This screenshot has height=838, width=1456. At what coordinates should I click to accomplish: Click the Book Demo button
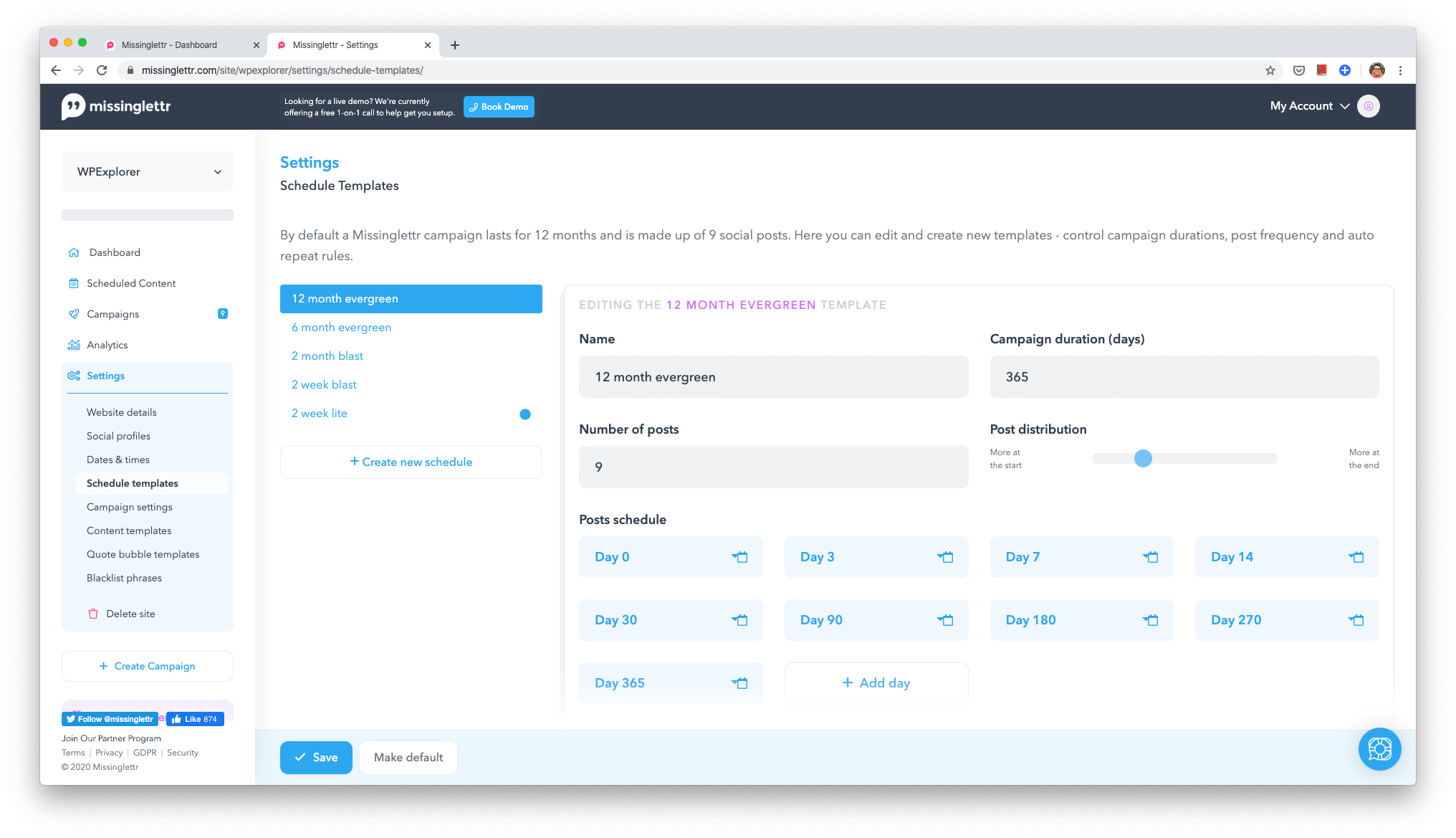pyautogui.click(x=499, y=107)
